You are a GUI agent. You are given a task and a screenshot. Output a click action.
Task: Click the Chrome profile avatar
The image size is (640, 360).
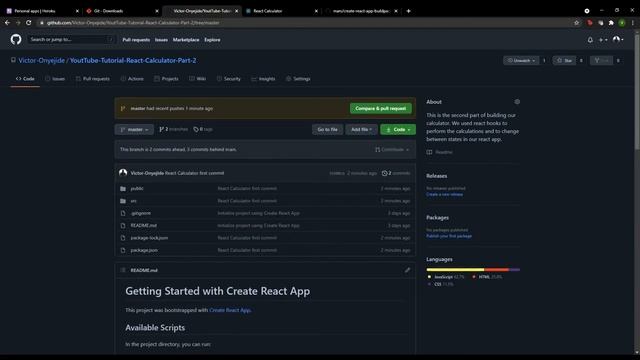(622, 22)
